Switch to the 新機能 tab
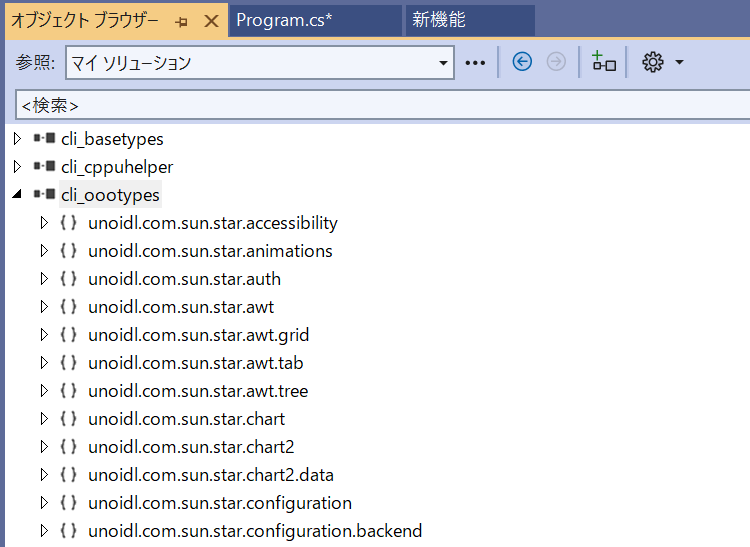This screenshot has height=547, width=750. click(439, 21)
